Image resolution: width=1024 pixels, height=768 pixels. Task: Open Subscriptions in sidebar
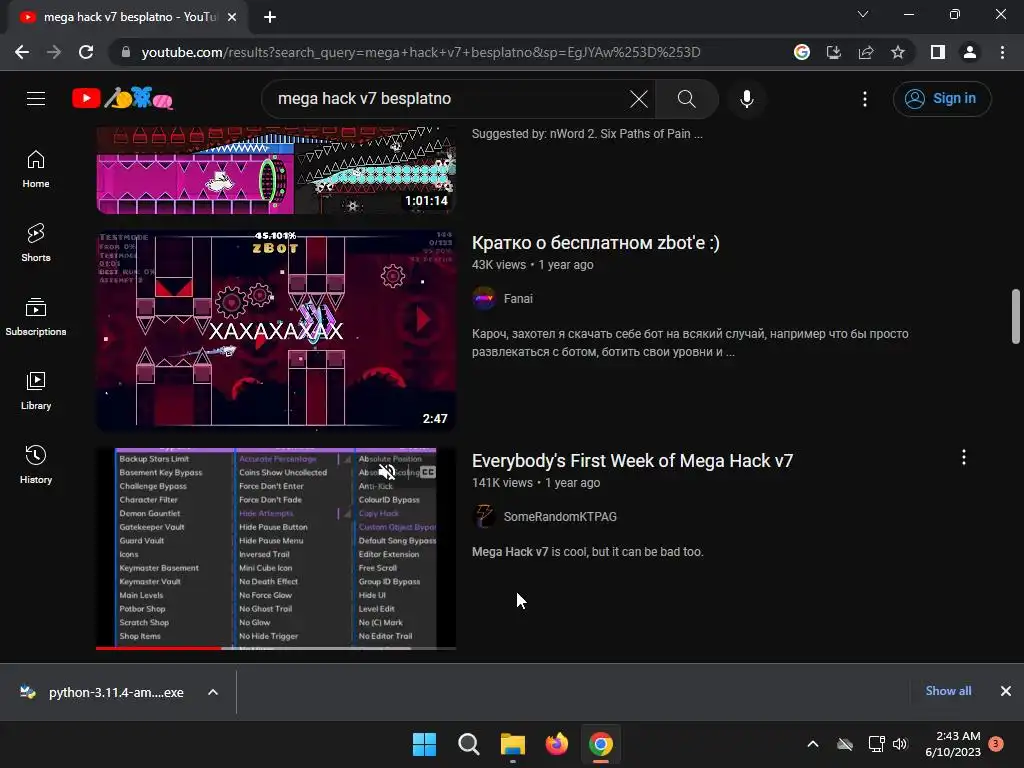point(36,317)
